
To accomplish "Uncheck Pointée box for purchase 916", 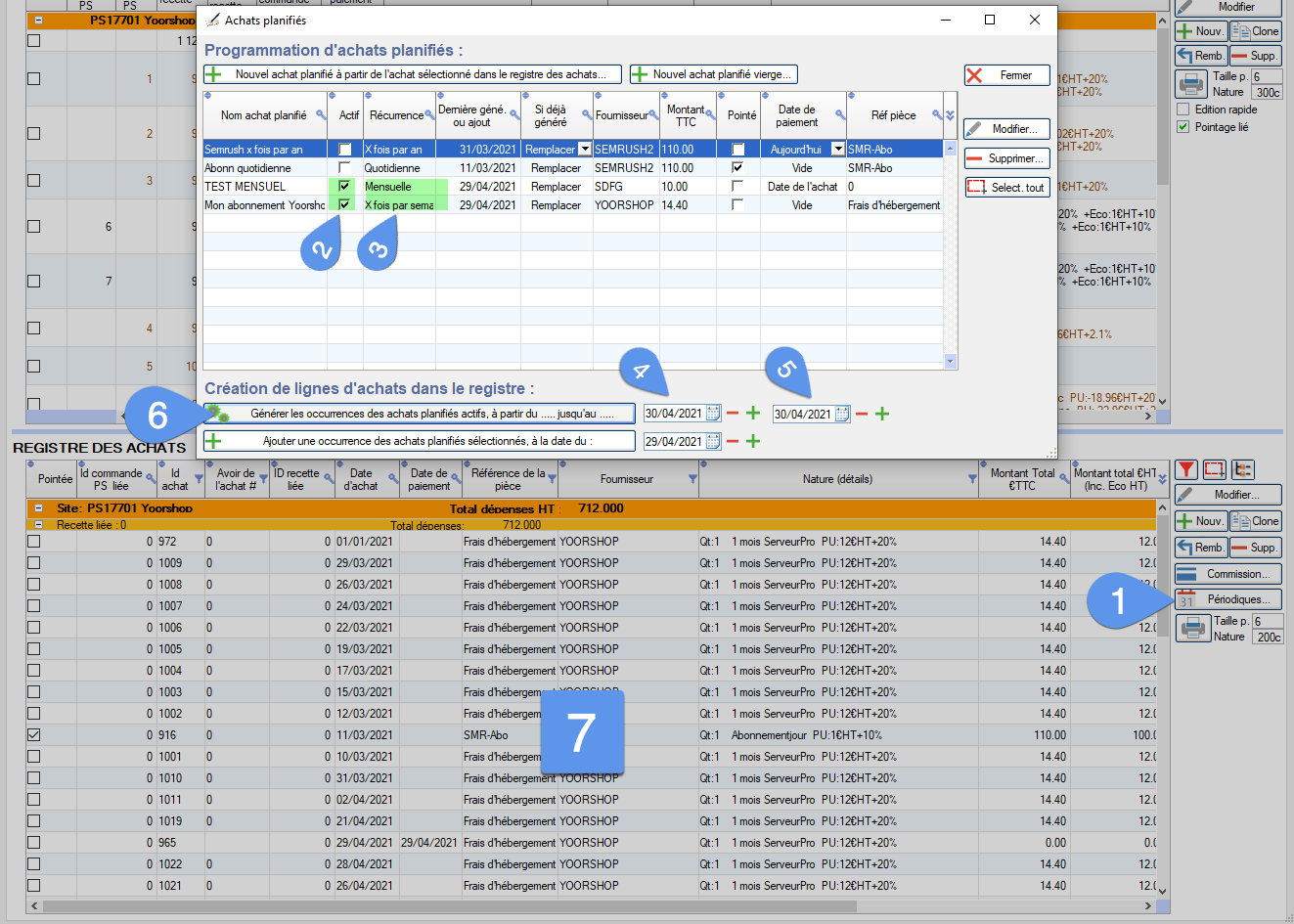I will [x=34, y=735].
